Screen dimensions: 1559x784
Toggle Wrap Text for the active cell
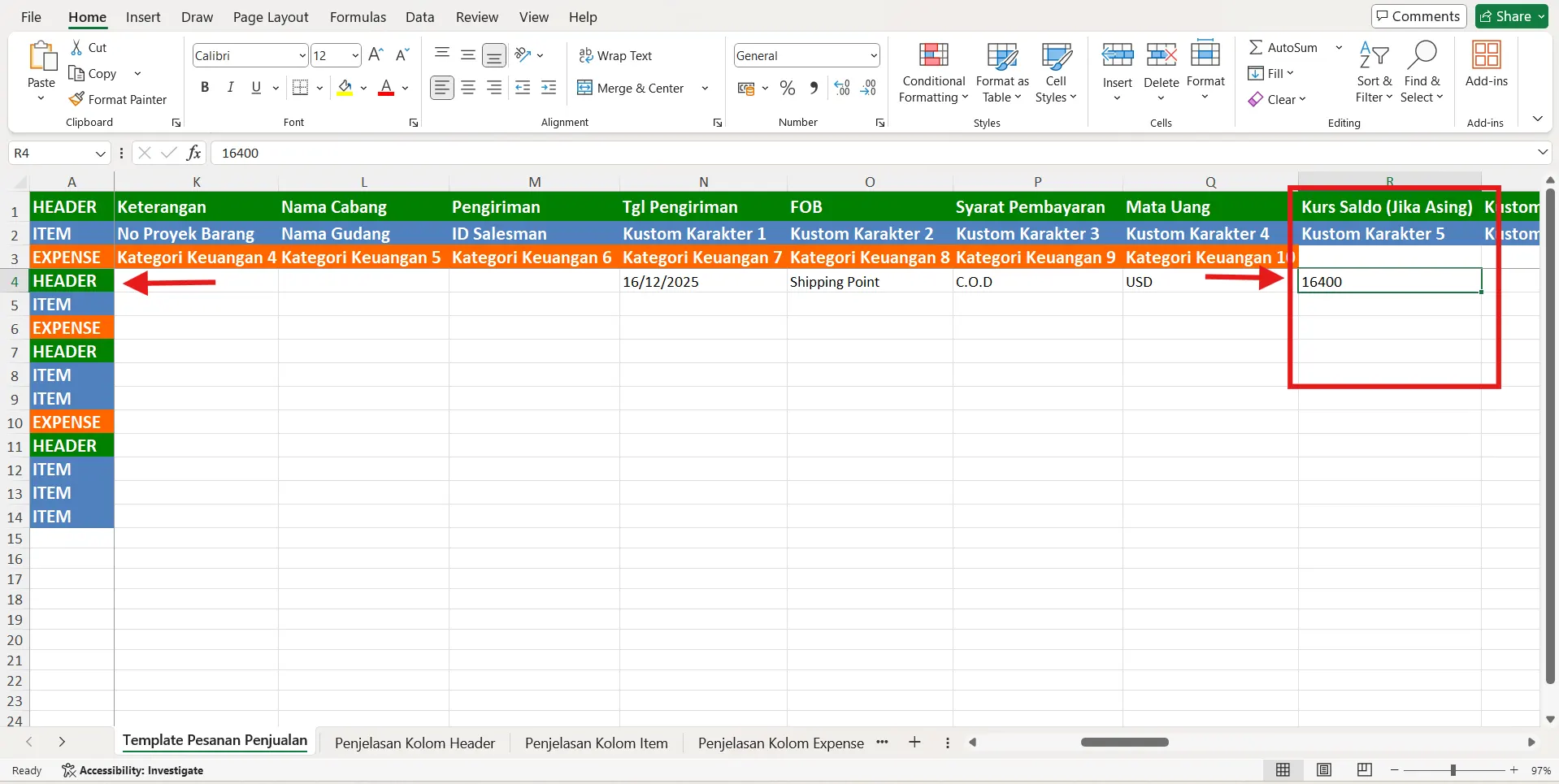pos(615,55)
